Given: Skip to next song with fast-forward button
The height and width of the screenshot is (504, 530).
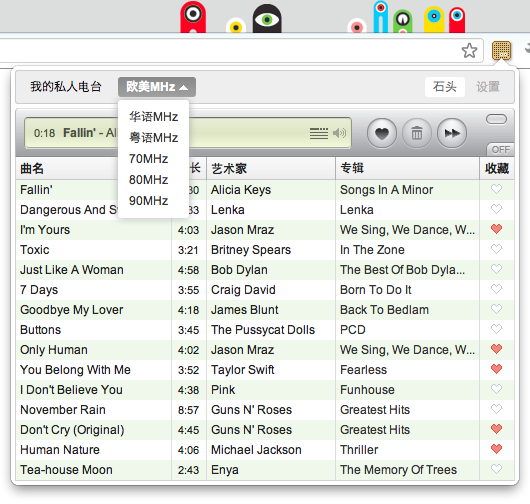Looking at the screenshot, I should tap(452, 133).
